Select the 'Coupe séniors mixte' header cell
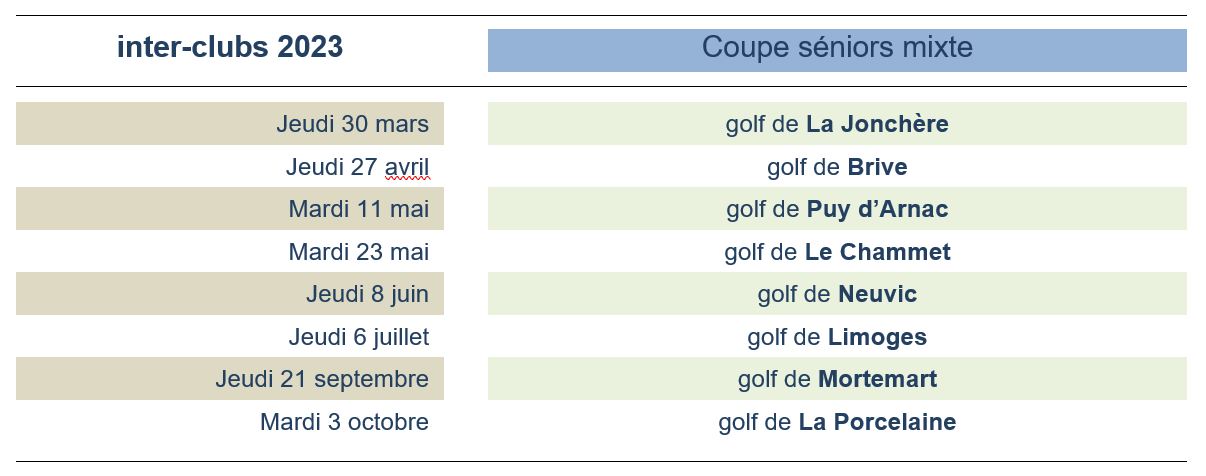1206x476 pixels. point(837,50)
